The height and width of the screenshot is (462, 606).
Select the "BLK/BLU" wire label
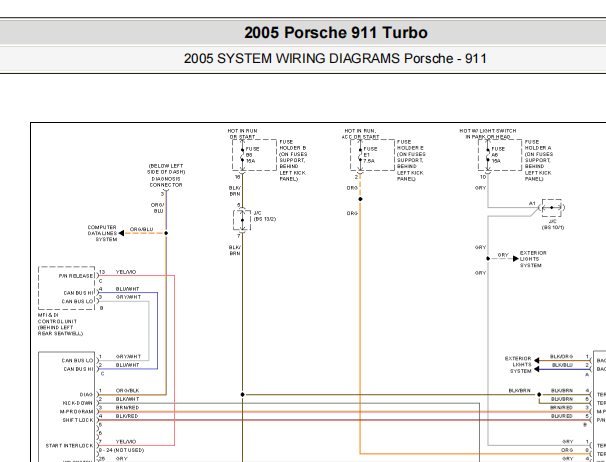(x=562, y=365)
